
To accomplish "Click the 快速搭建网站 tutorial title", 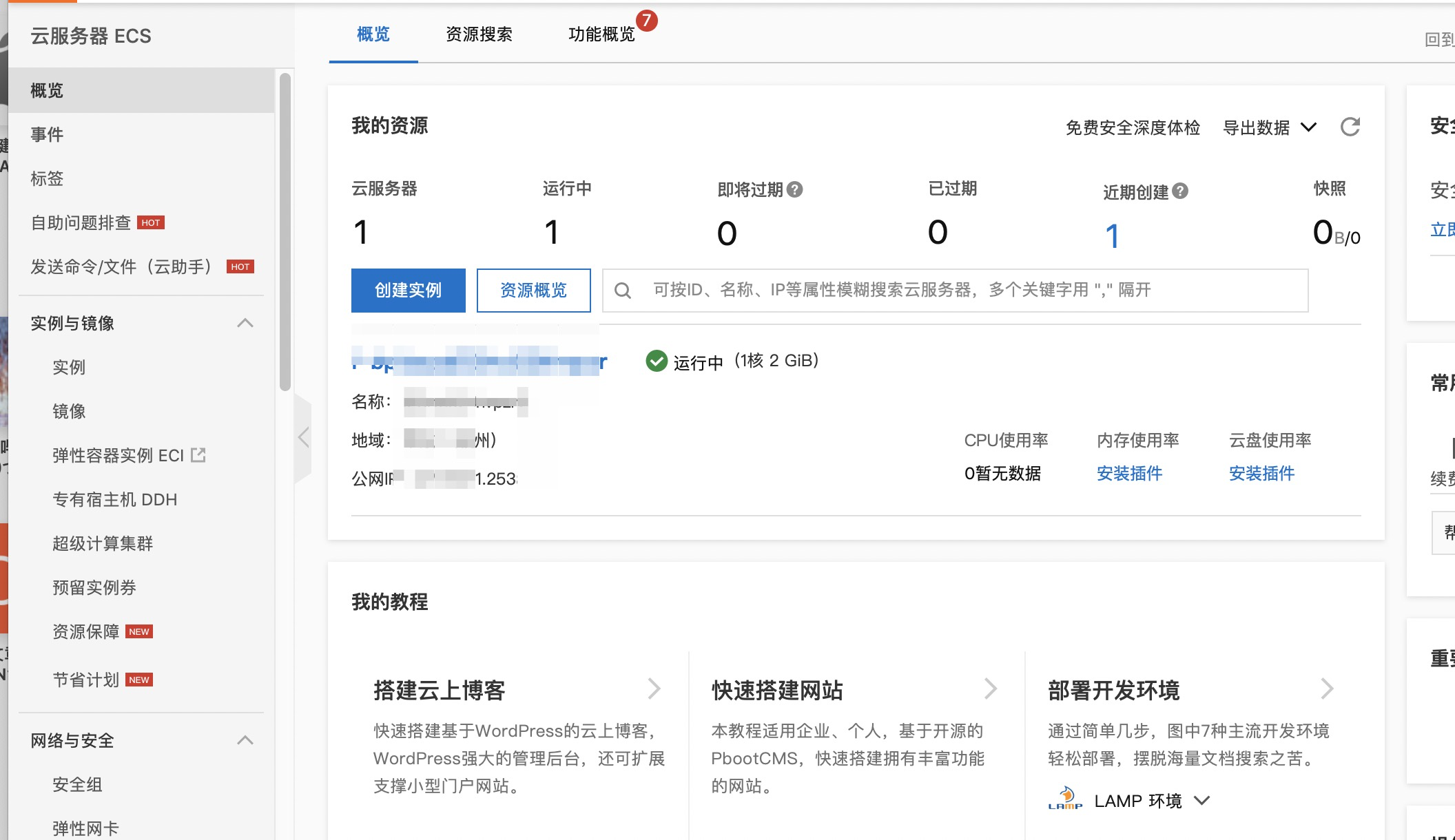I will [777, 690].
